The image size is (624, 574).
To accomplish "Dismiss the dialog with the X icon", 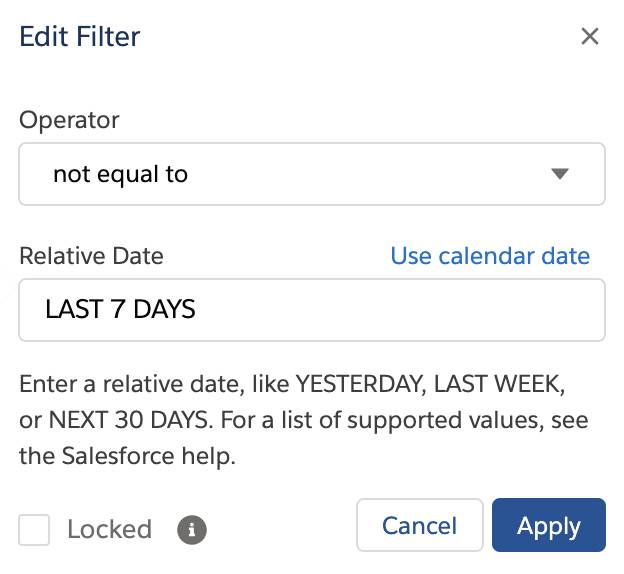I will pyautogui.click(x=589, y=37).
